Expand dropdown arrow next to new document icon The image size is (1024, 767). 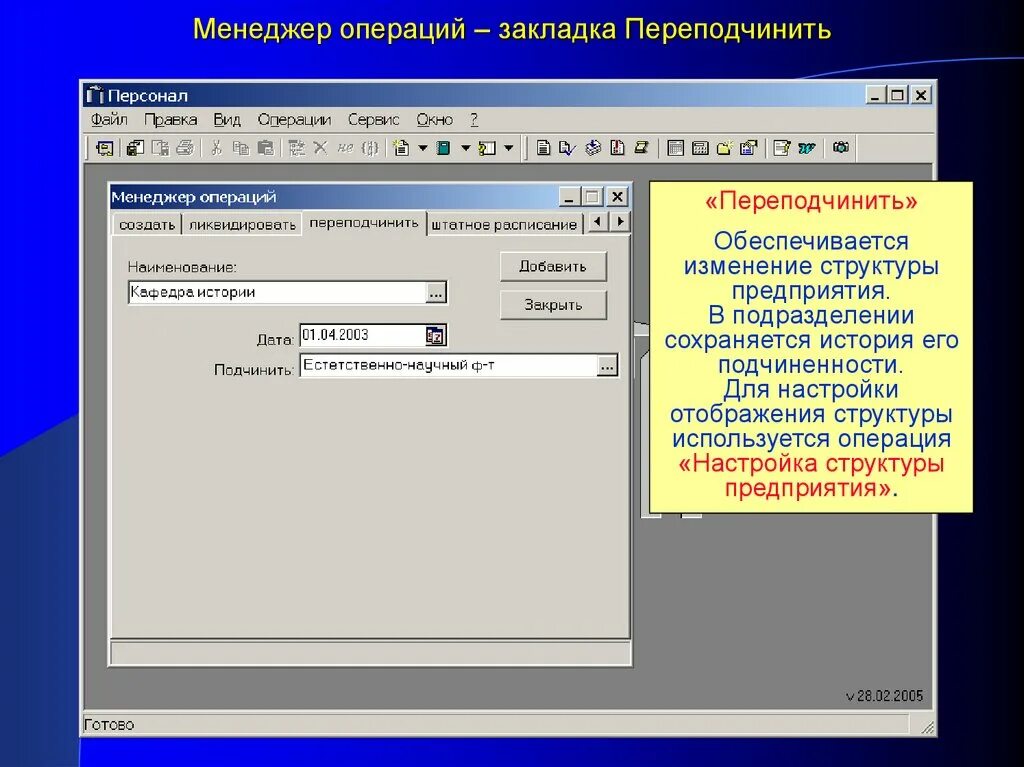[423, 148]
